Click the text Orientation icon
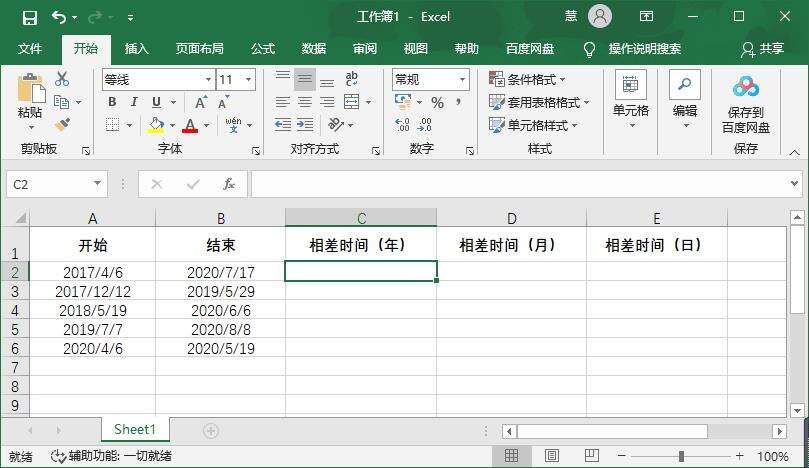The height and width of the screenshot is (468, 809). 335,124
